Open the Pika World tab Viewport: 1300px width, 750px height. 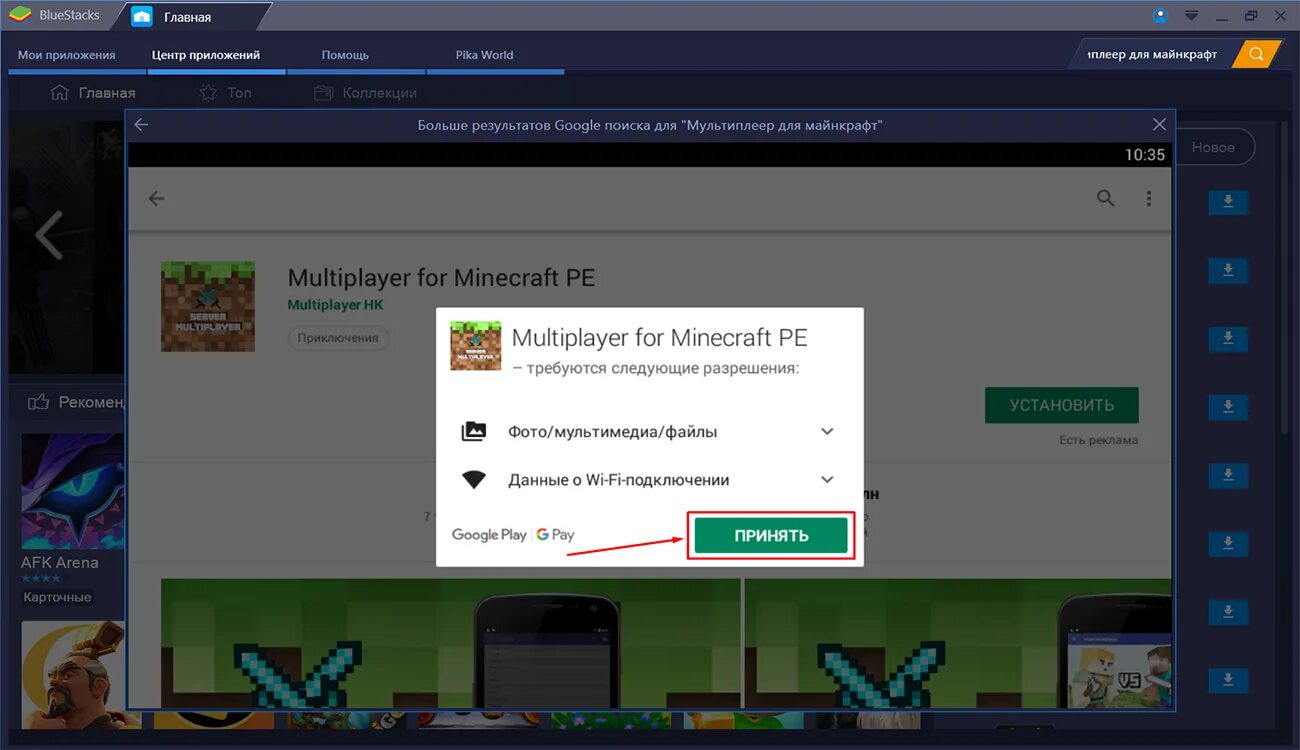click(x=484, y=55)
